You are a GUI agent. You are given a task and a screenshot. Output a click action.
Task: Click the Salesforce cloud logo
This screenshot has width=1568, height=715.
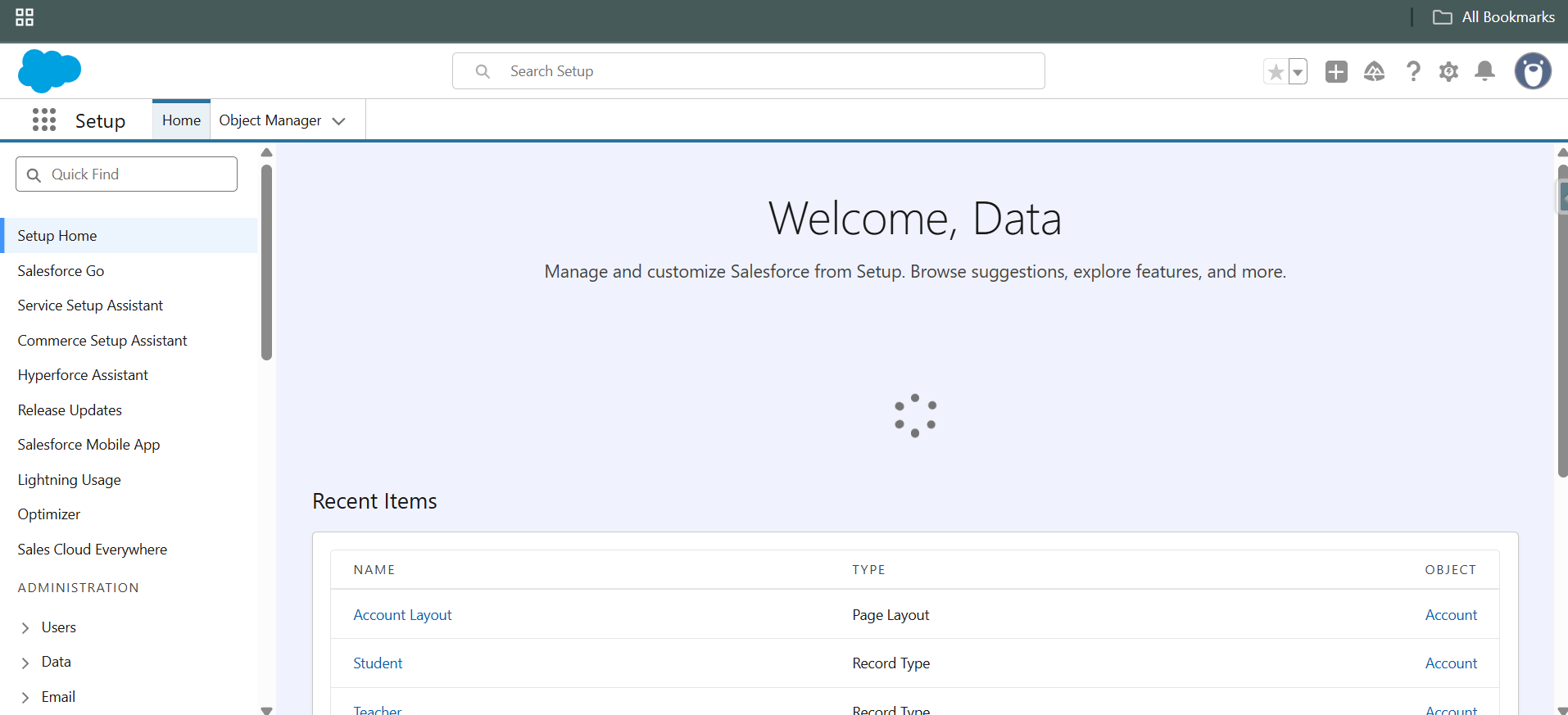click(49, 71)
